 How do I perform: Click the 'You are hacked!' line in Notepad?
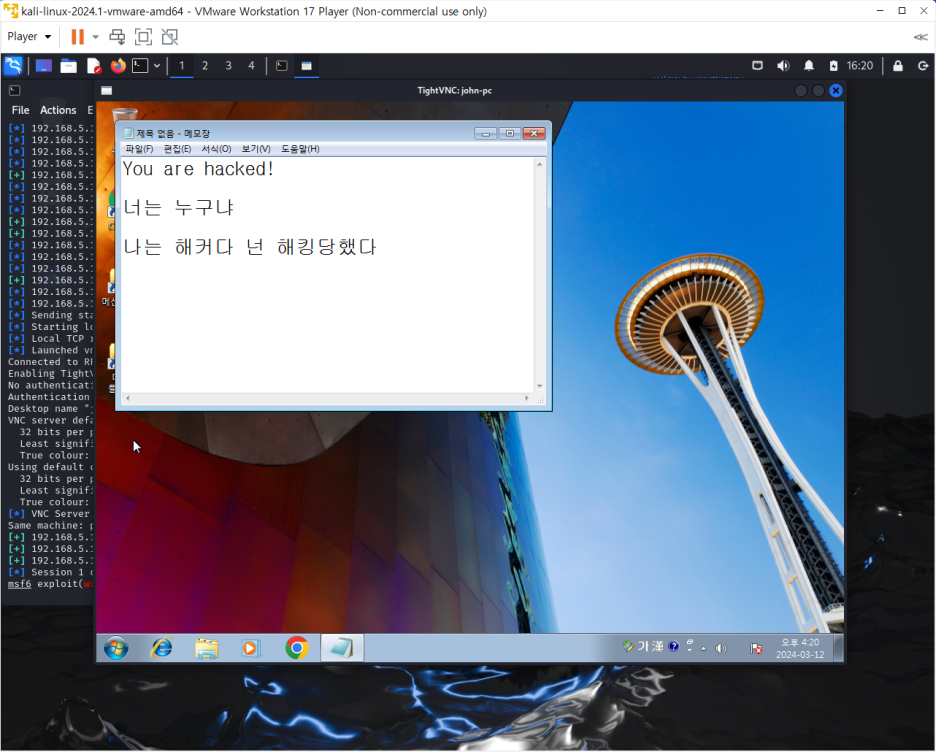(x=198, y=169)
